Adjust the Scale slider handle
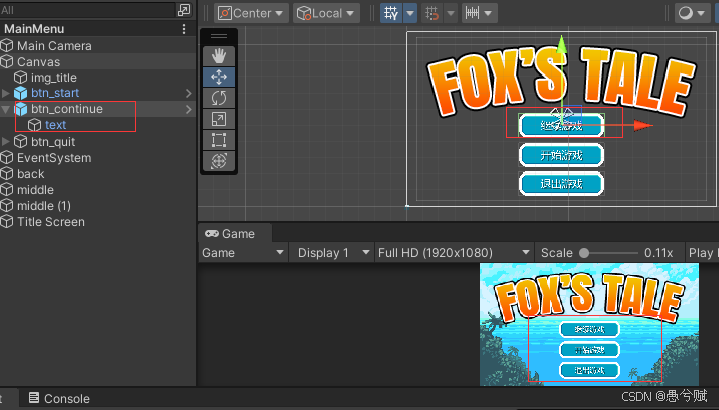 [x=584, y=253]
